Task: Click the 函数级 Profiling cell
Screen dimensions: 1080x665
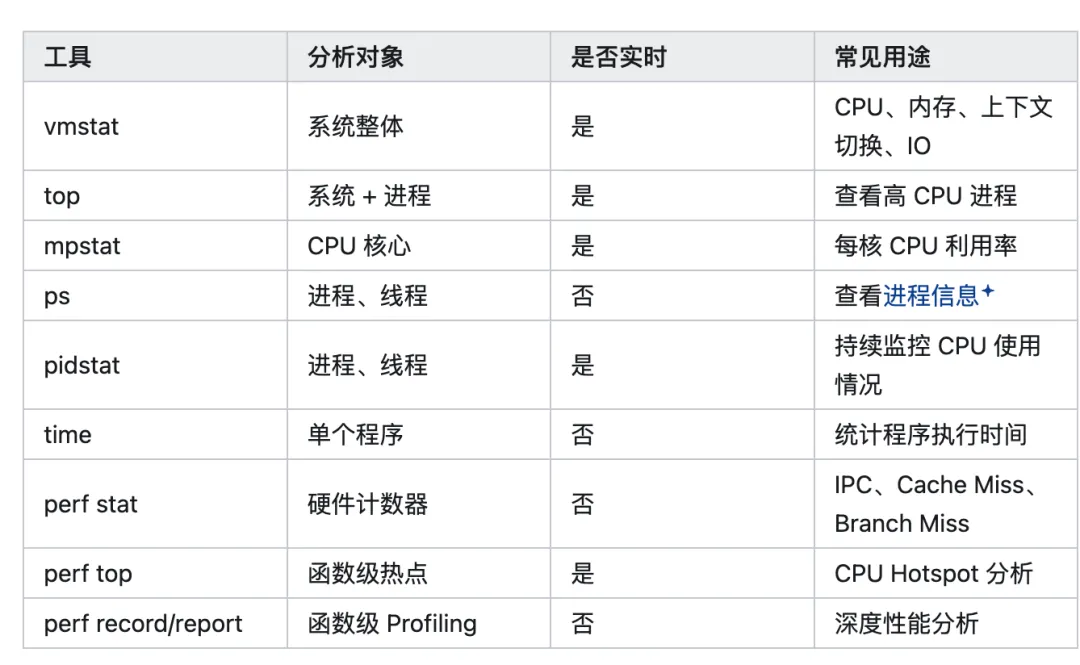Action: [419, 624]
